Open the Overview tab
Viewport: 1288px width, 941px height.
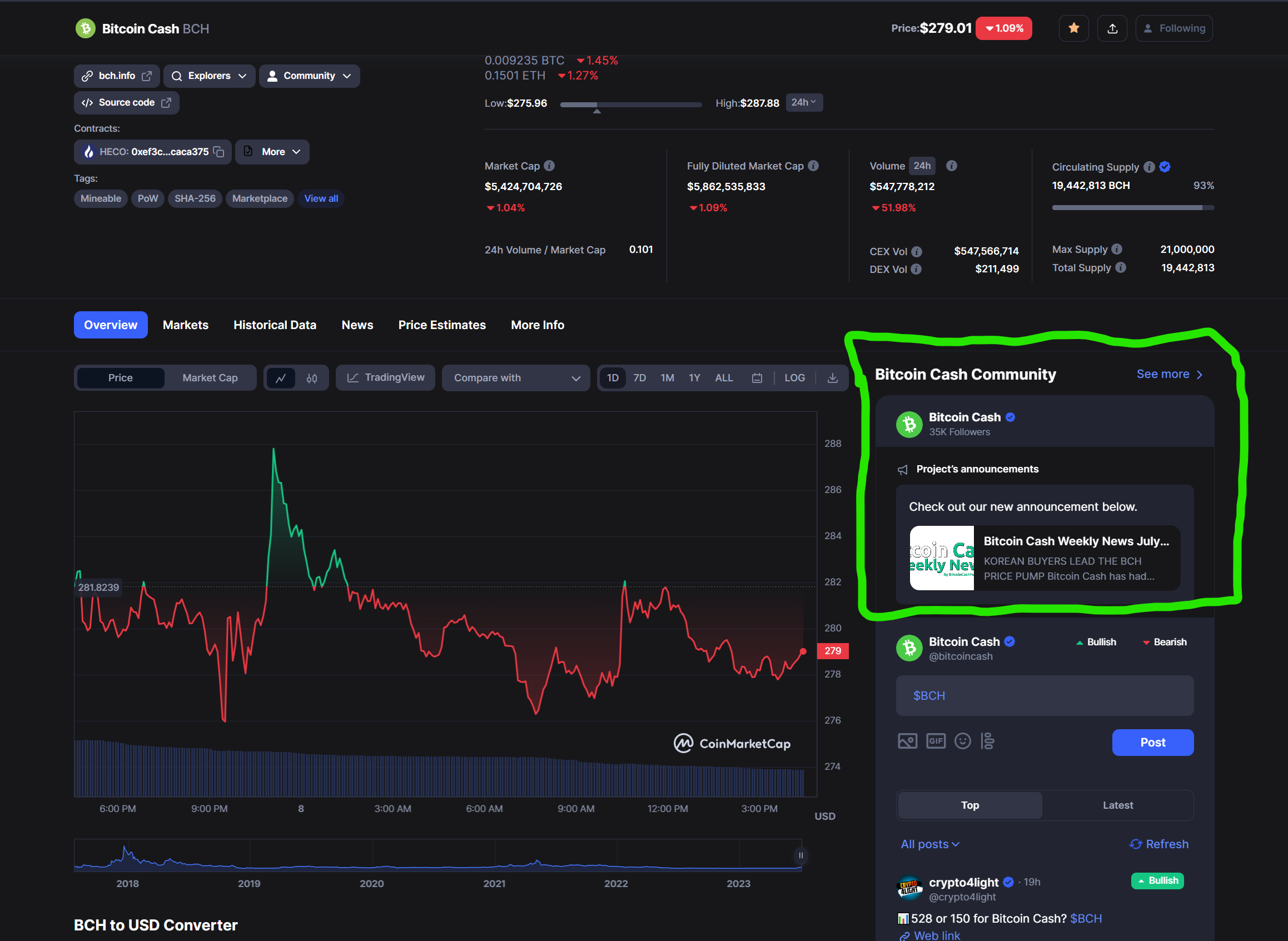pos(111,325)
